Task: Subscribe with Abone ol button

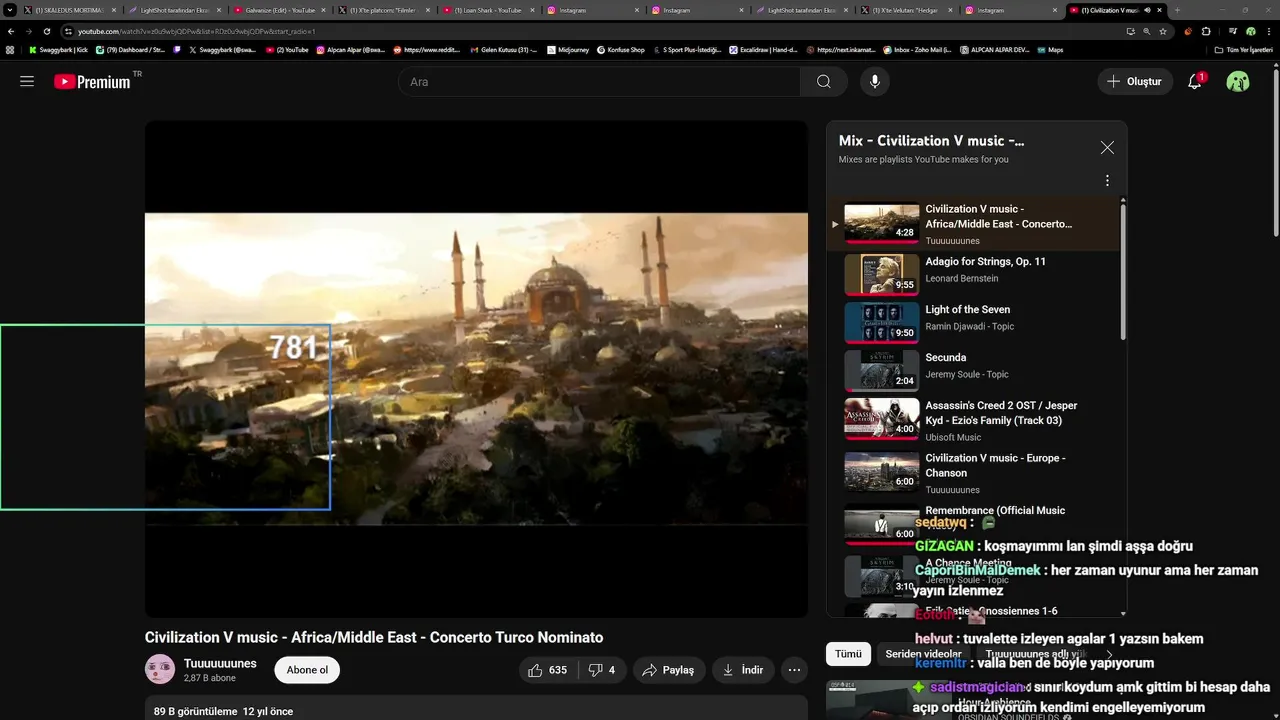Action: point(307,670)
